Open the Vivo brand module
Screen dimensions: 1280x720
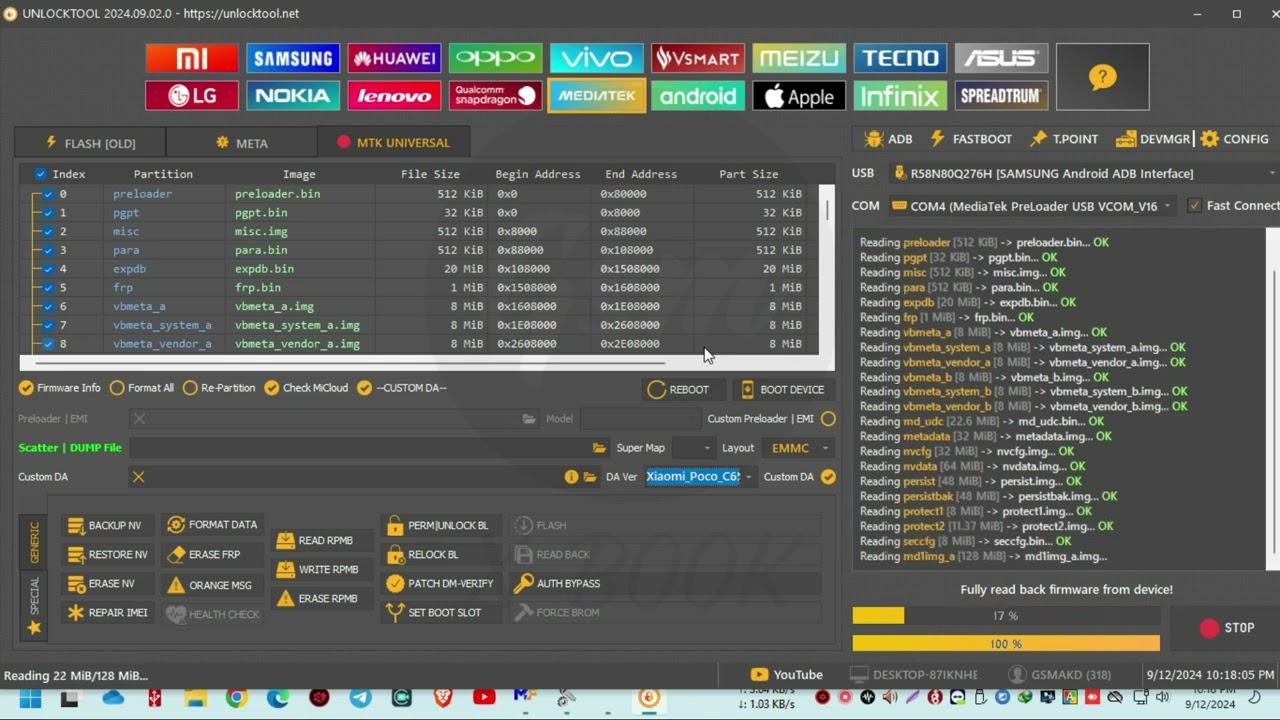pos(596,58)
